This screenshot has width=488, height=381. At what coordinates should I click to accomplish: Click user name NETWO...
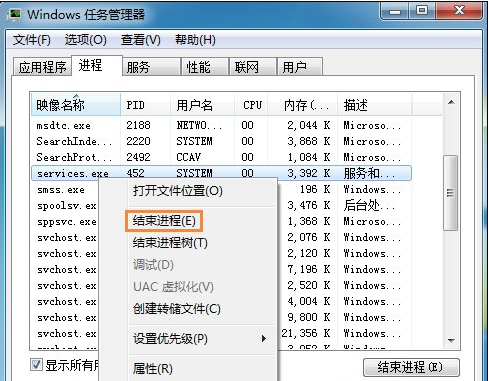(199, 125)
